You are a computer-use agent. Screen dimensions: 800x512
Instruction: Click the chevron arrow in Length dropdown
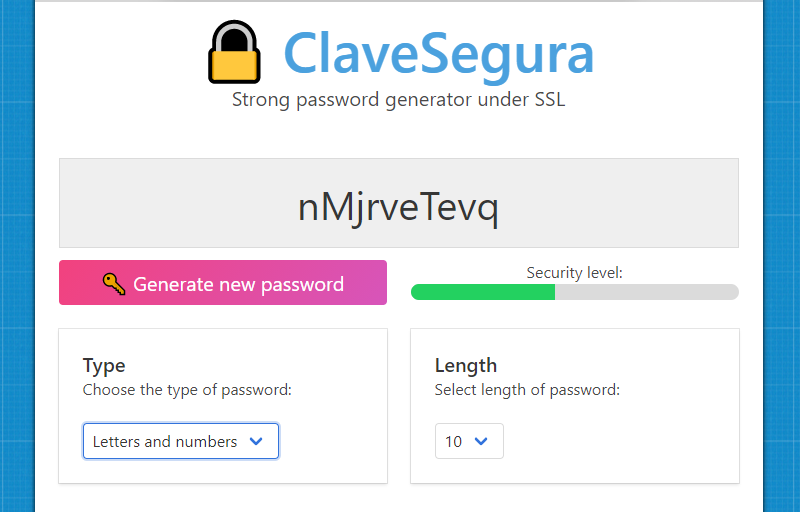[x=481, y=441]
